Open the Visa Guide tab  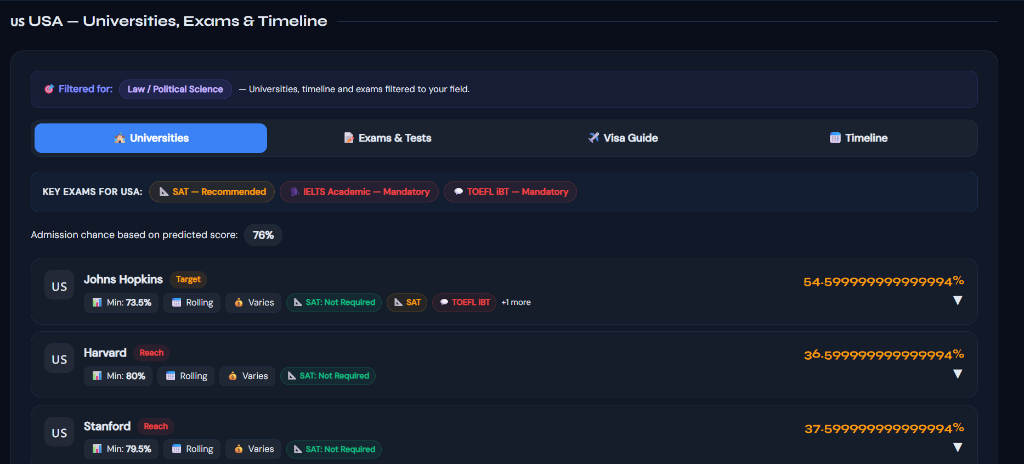(622, 138)
